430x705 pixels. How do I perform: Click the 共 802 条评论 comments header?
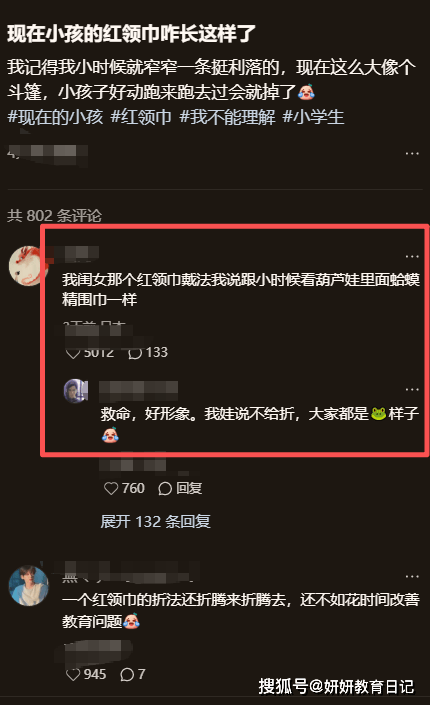pos(54,216)
